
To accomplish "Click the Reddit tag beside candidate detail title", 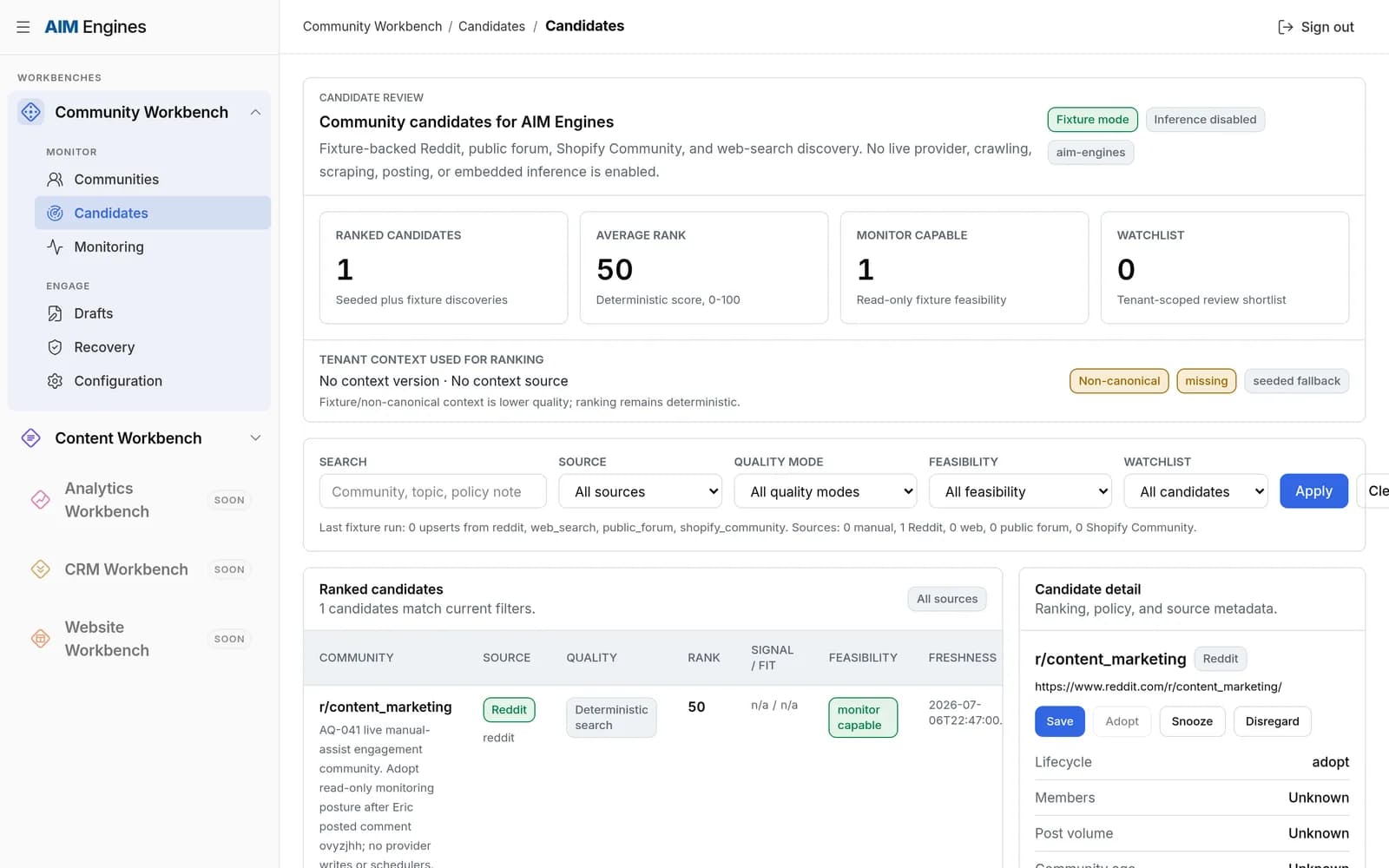I will 1221,659.
